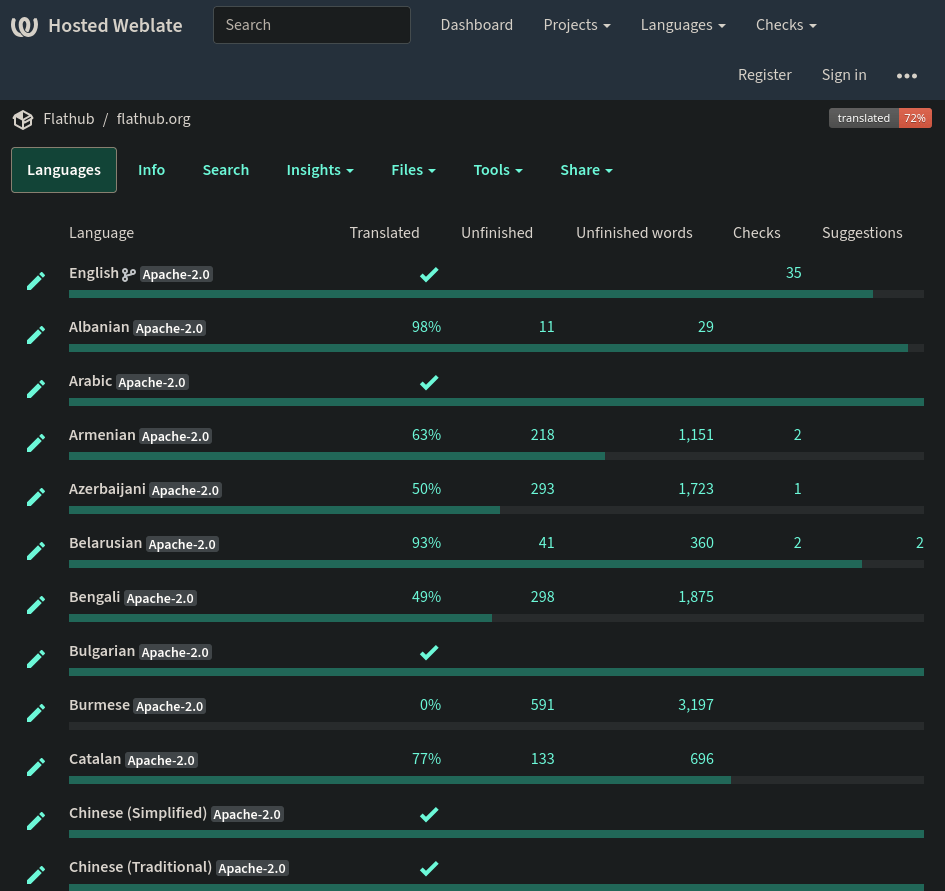Click the Register link
Screen dimensions: 945x891
coord(765,75)
